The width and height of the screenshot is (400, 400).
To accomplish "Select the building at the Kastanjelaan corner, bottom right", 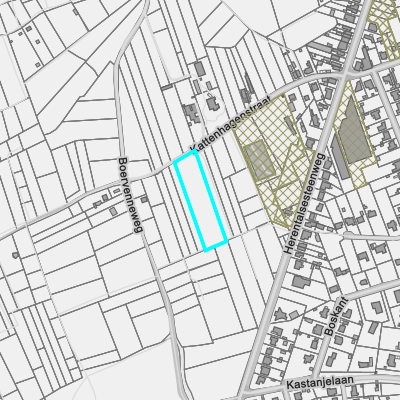I will pyautogui.click(x=365, y=362).
